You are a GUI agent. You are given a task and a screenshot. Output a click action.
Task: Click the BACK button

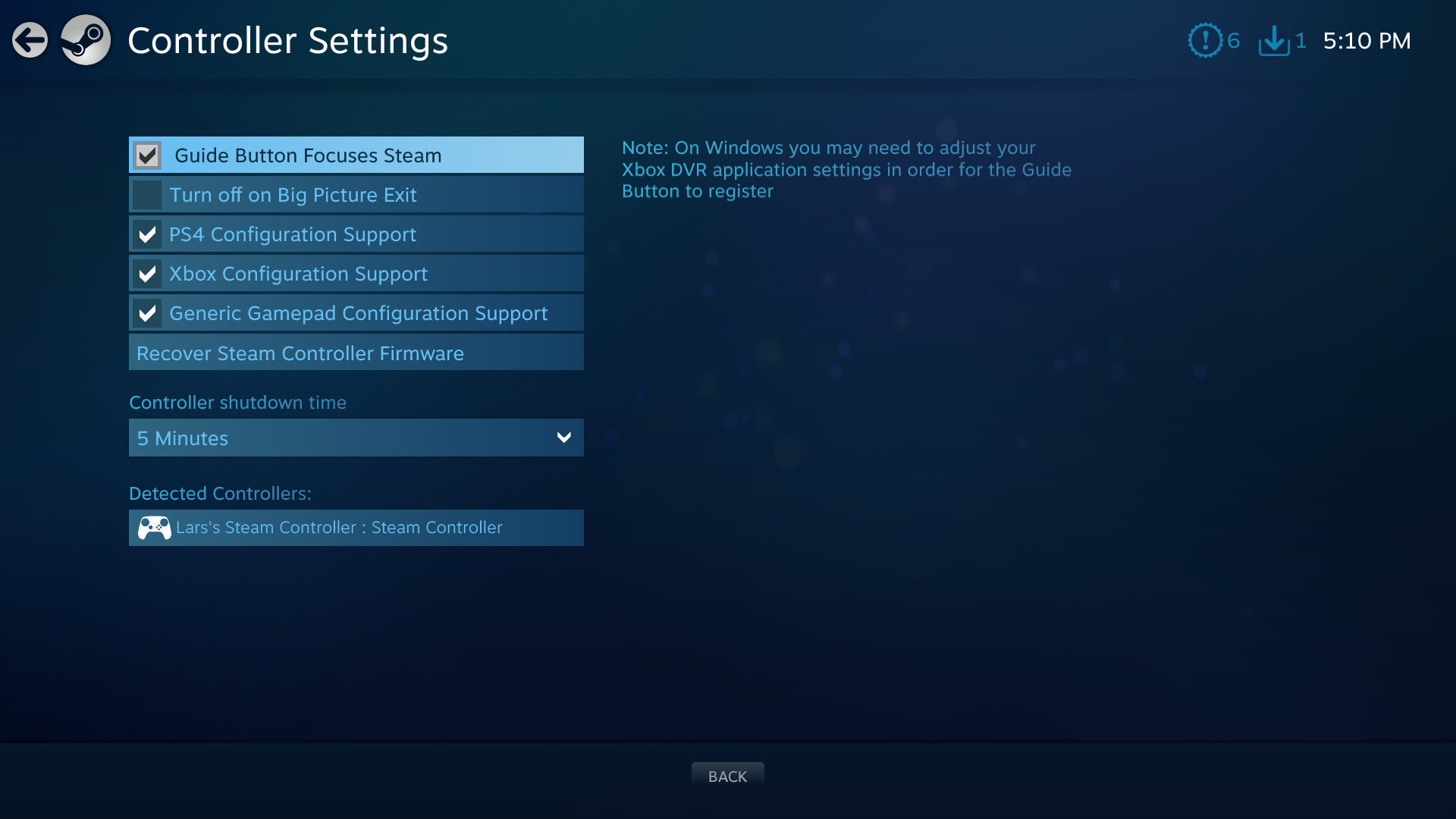727,776
